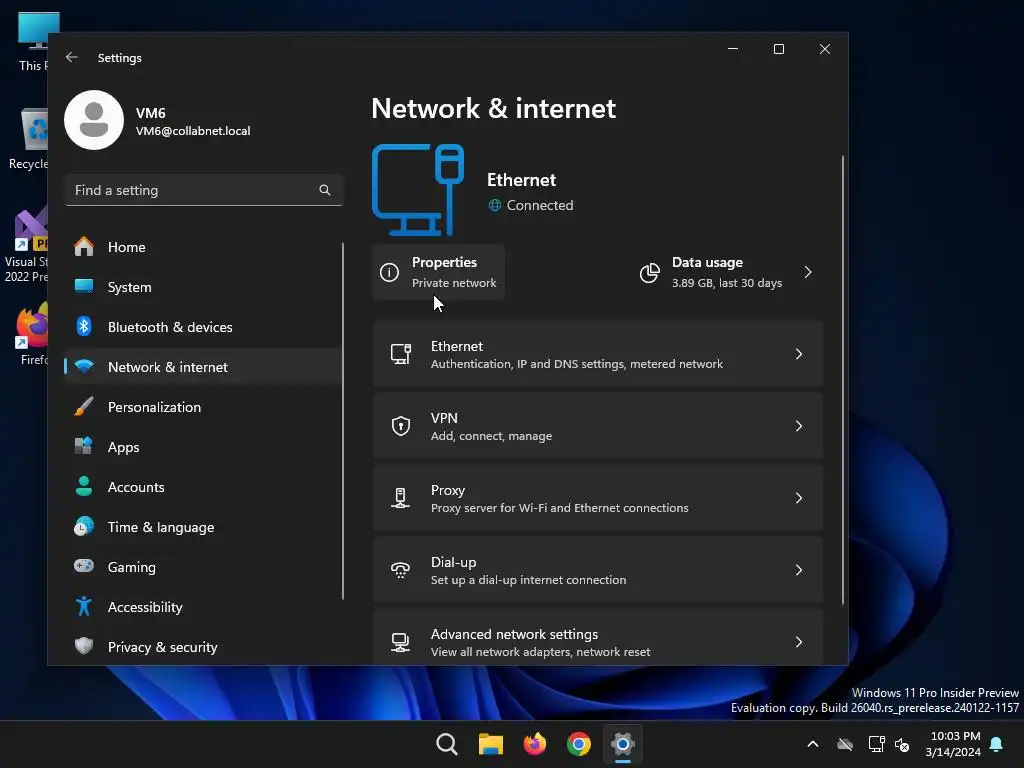Select Home in the sidebar
Image resolution: width=1024 pixels, height=768 pixels.
(203, 247)
